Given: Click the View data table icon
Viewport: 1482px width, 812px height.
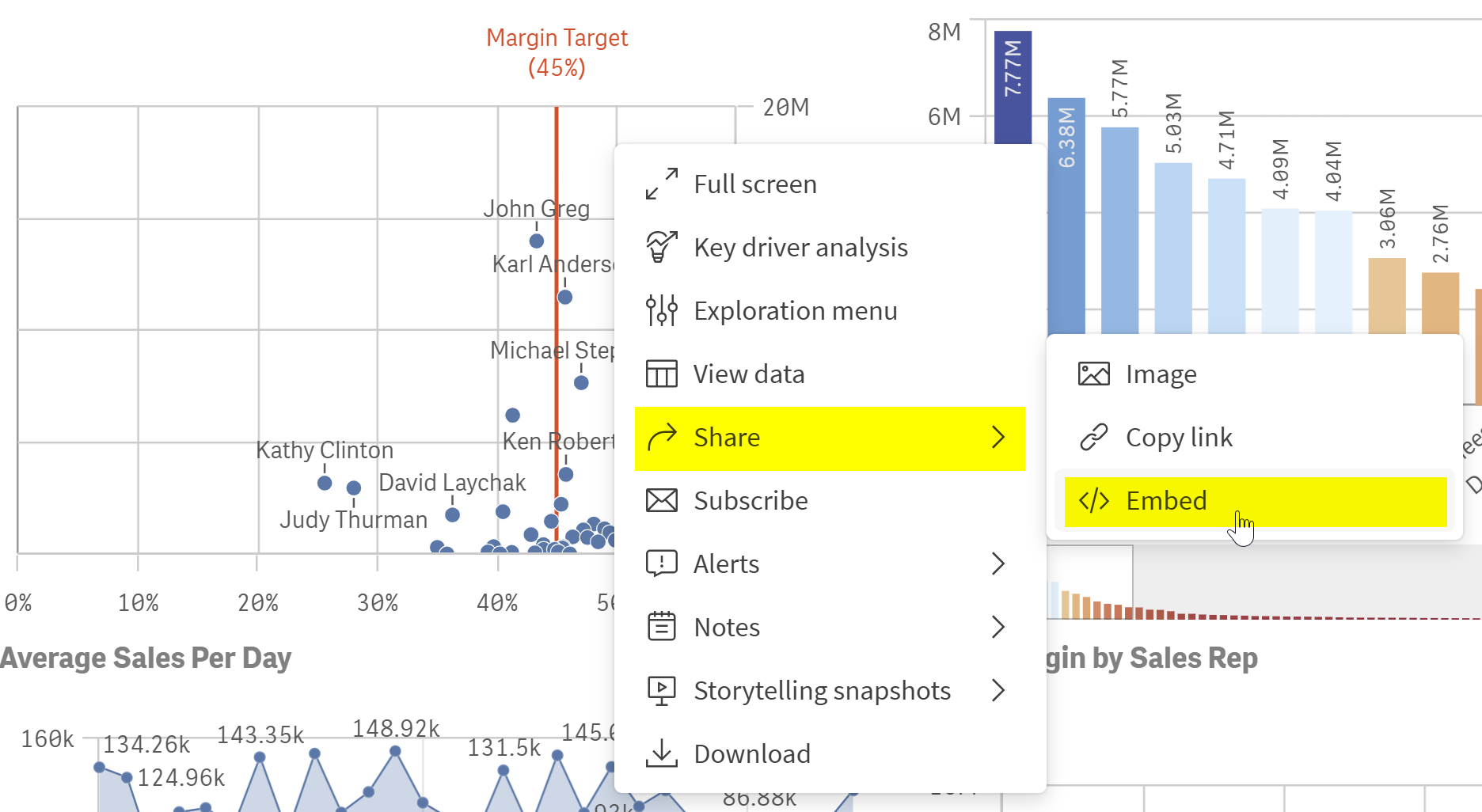Looking at the screenshot, I should (662, 374).
